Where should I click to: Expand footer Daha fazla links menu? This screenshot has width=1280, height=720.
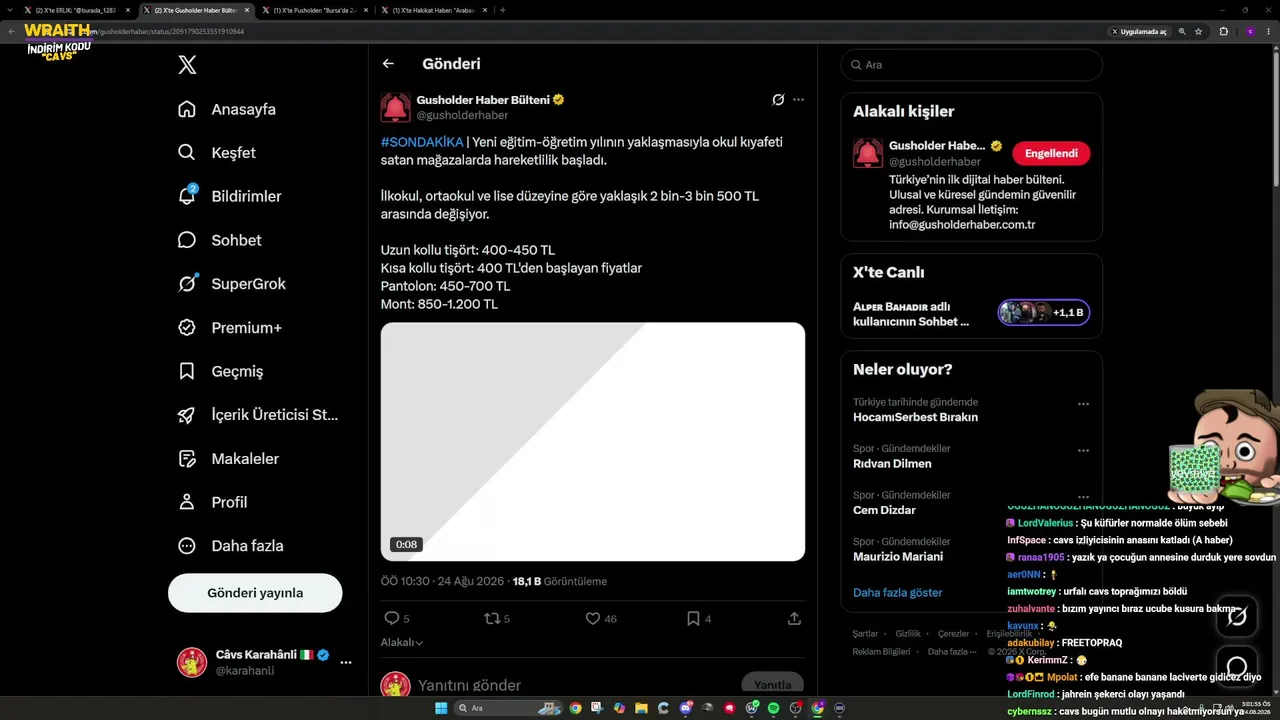(x=951, y=652)
